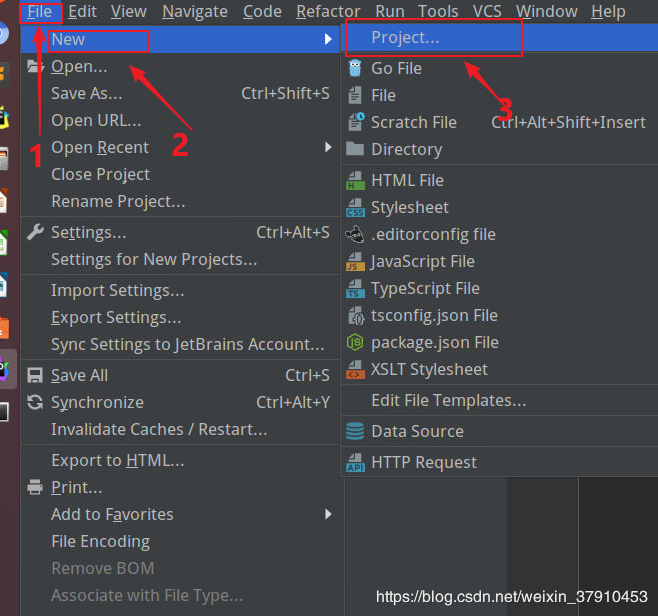Viewport: 658px width, 616px height.
Task: Select HTTP Request entry
Action: 499,462
